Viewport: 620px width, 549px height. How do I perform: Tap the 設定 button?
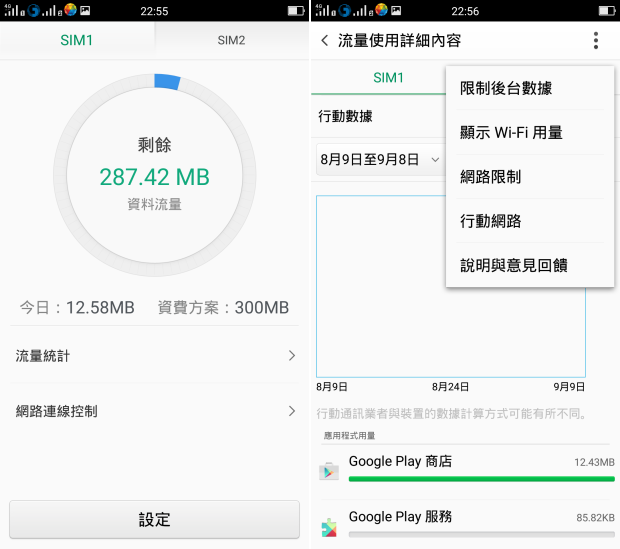[155, 519]
